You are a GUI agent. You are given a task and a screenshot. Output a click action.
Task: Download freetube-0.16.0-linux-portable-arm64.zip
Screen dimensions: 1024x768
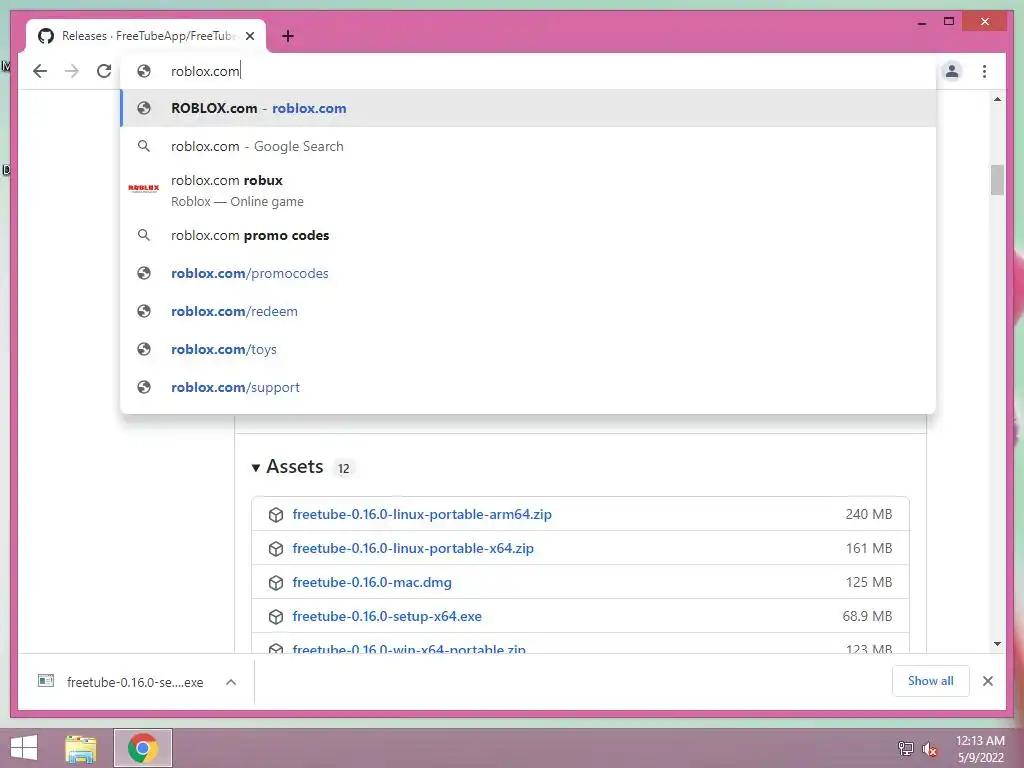[x=422, y=514]
